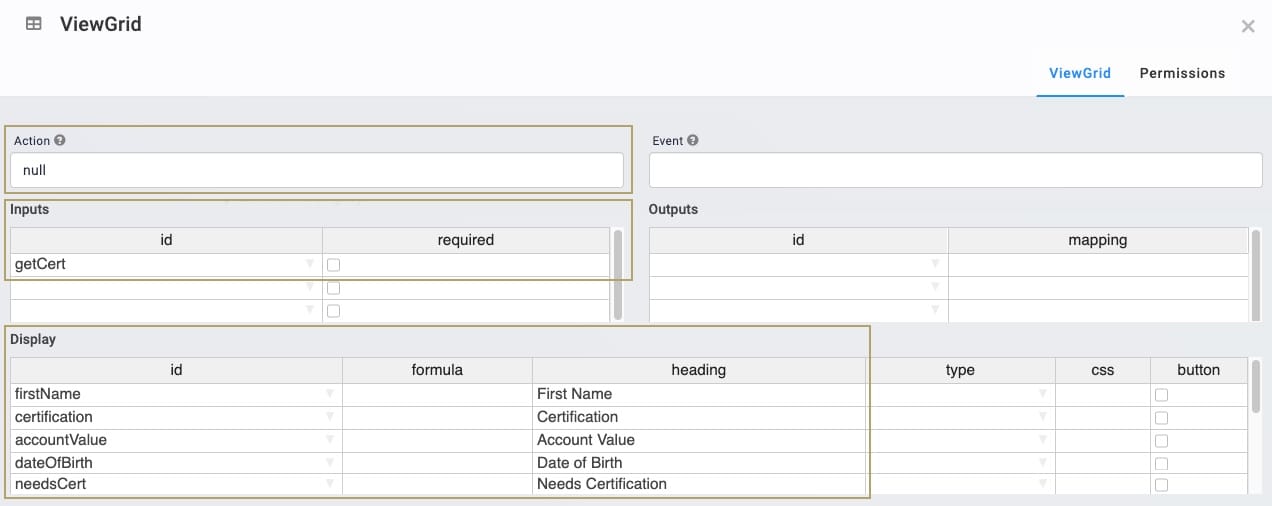
Task: Click the Action input field containing null
Action: (x=317, y=170)
